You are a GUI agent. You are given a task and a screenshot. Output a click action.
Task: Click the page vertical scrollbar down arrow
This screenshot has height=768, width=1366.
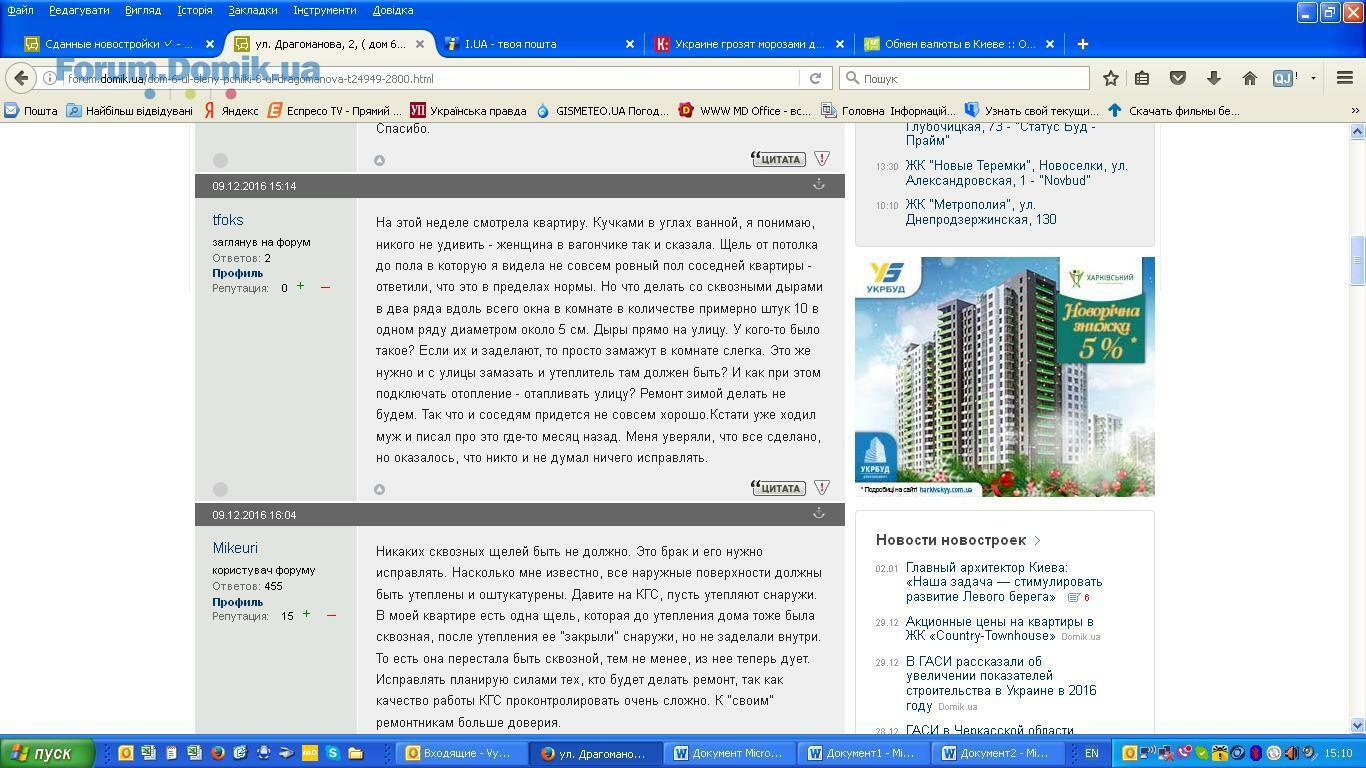coord(1357,725)
